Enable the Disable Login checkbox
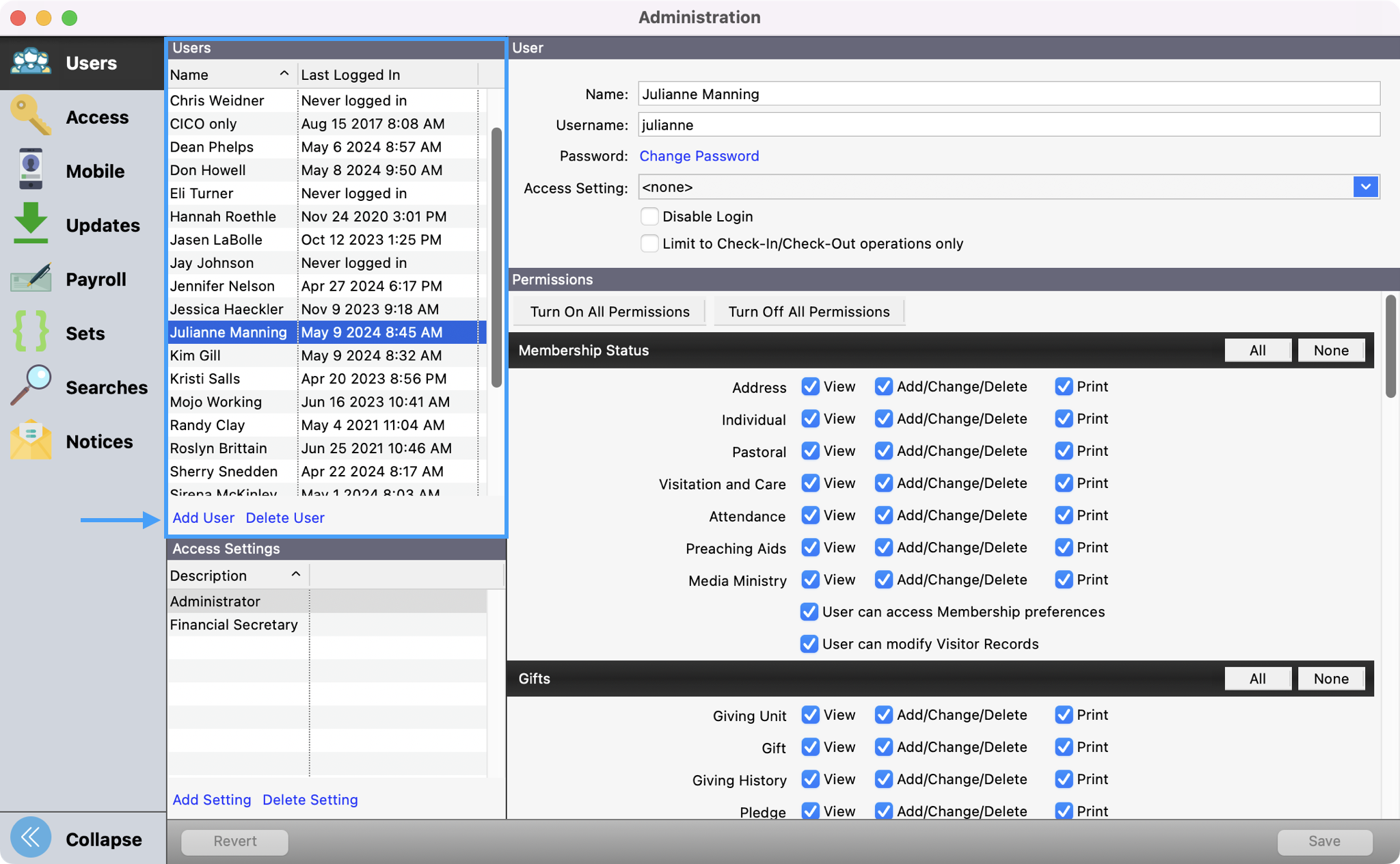The width and height of the screenshot is (1400, 864). click(649, 217)
